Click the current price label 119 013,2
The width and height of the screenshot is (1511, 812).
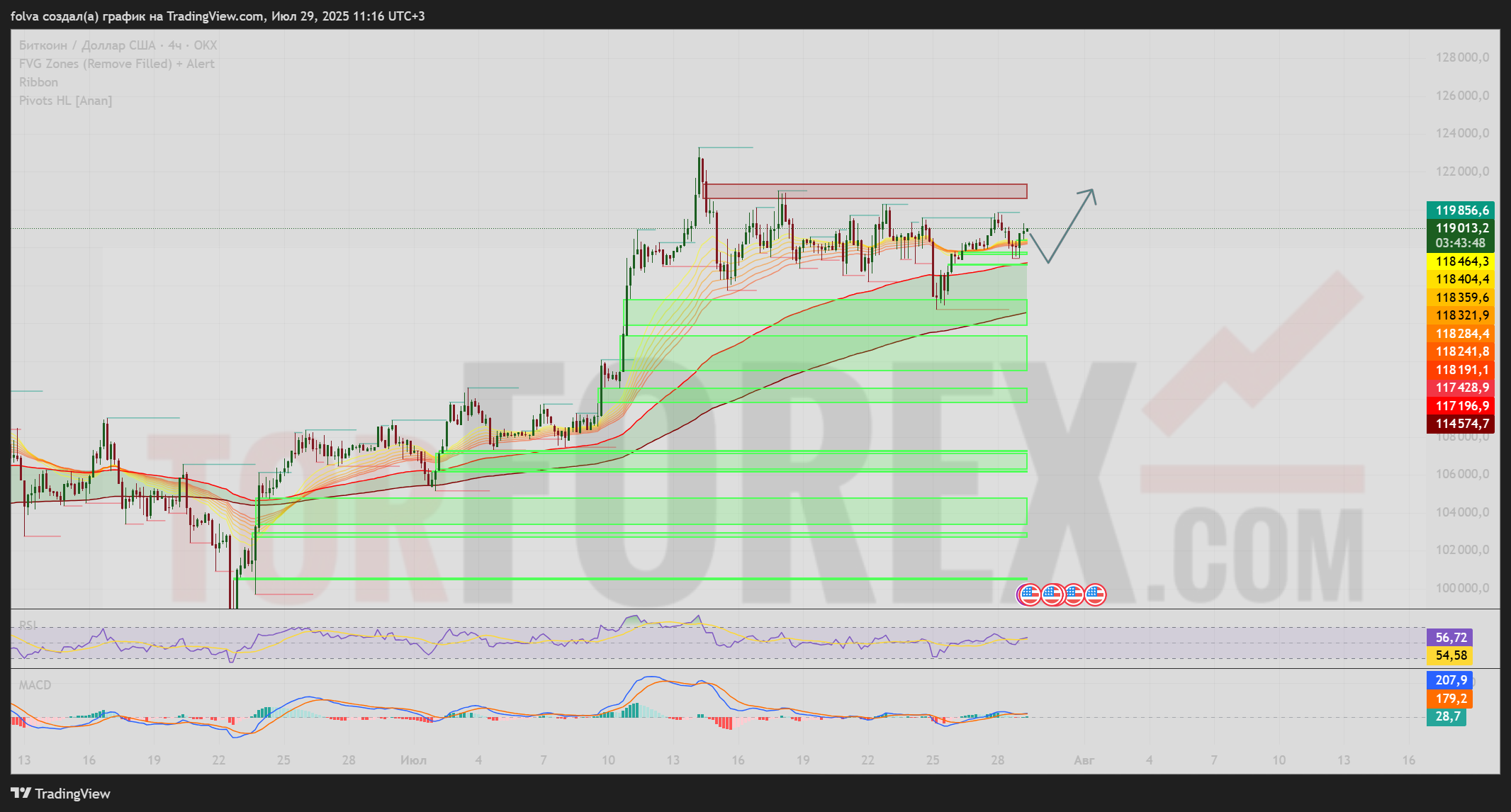1461,228
